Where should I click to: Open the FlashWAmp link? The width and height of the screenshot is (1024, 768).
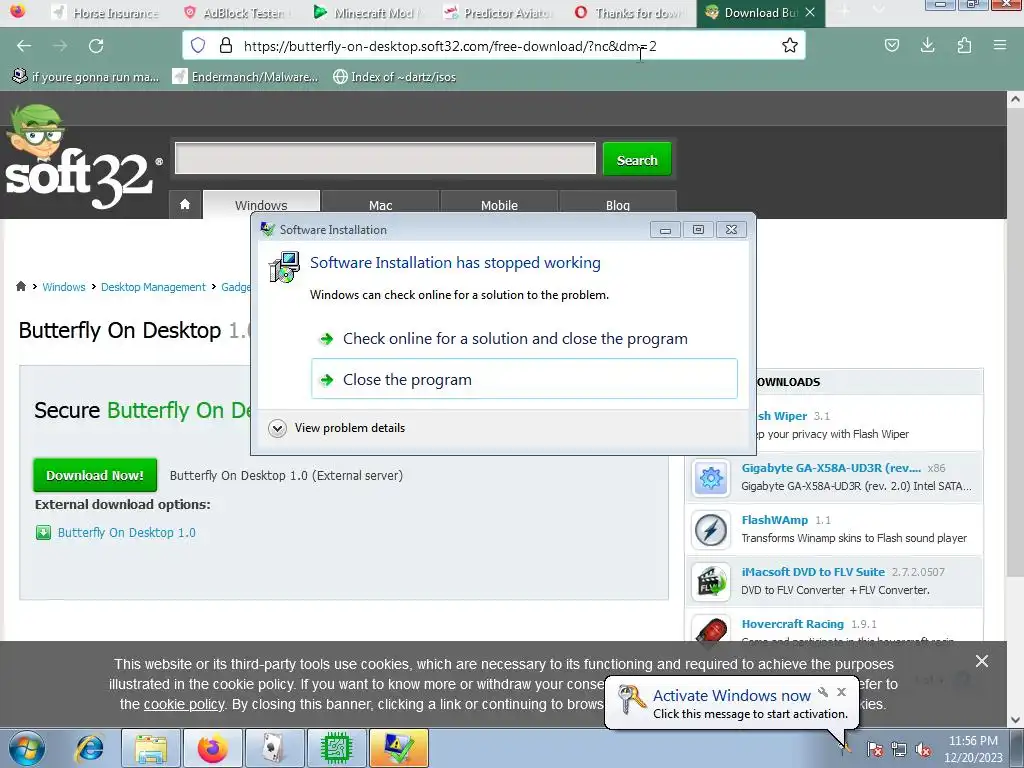point(775,520)
